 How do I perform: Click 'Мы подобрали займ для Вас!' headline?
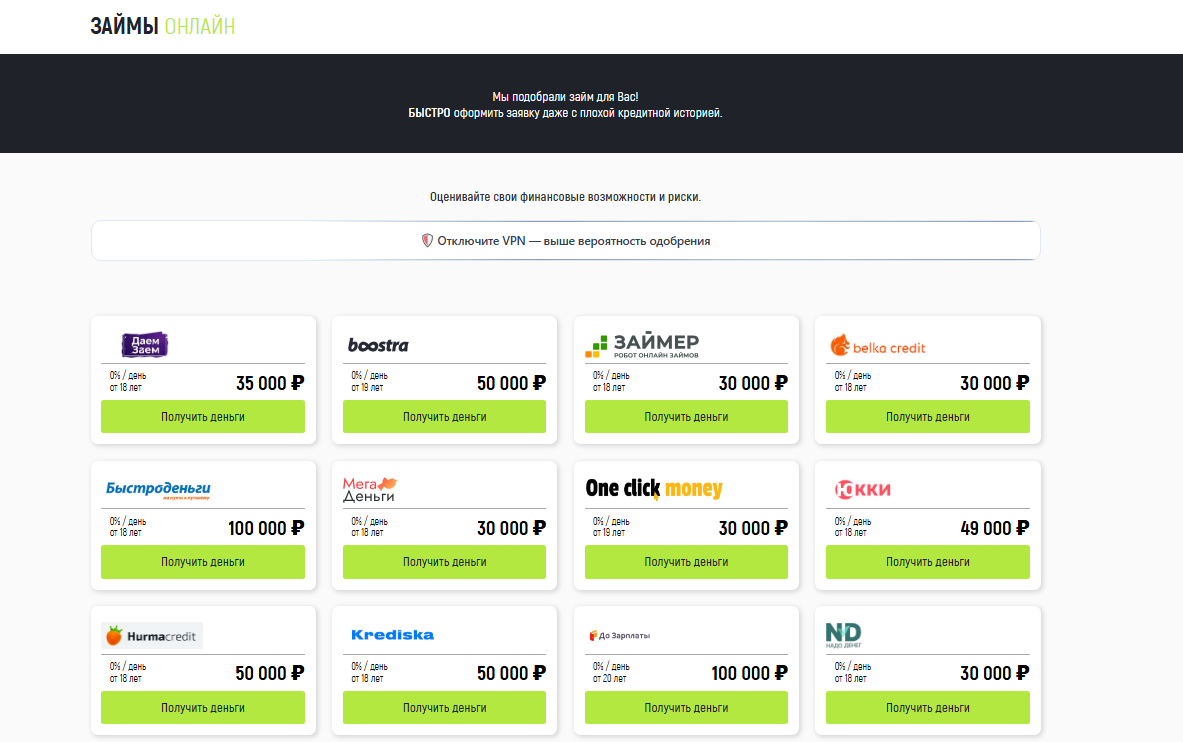(x=565, y=97)
